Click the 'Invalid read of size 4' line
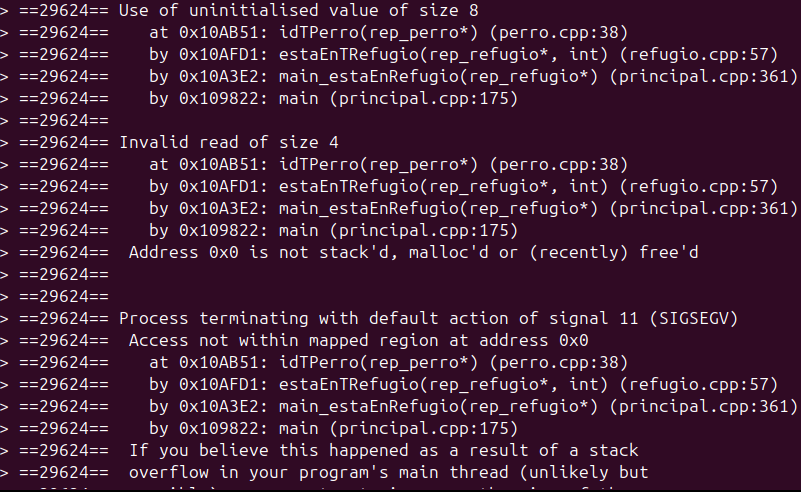The width and height of the screenshot is (801, 492). (x=229, y=143)
